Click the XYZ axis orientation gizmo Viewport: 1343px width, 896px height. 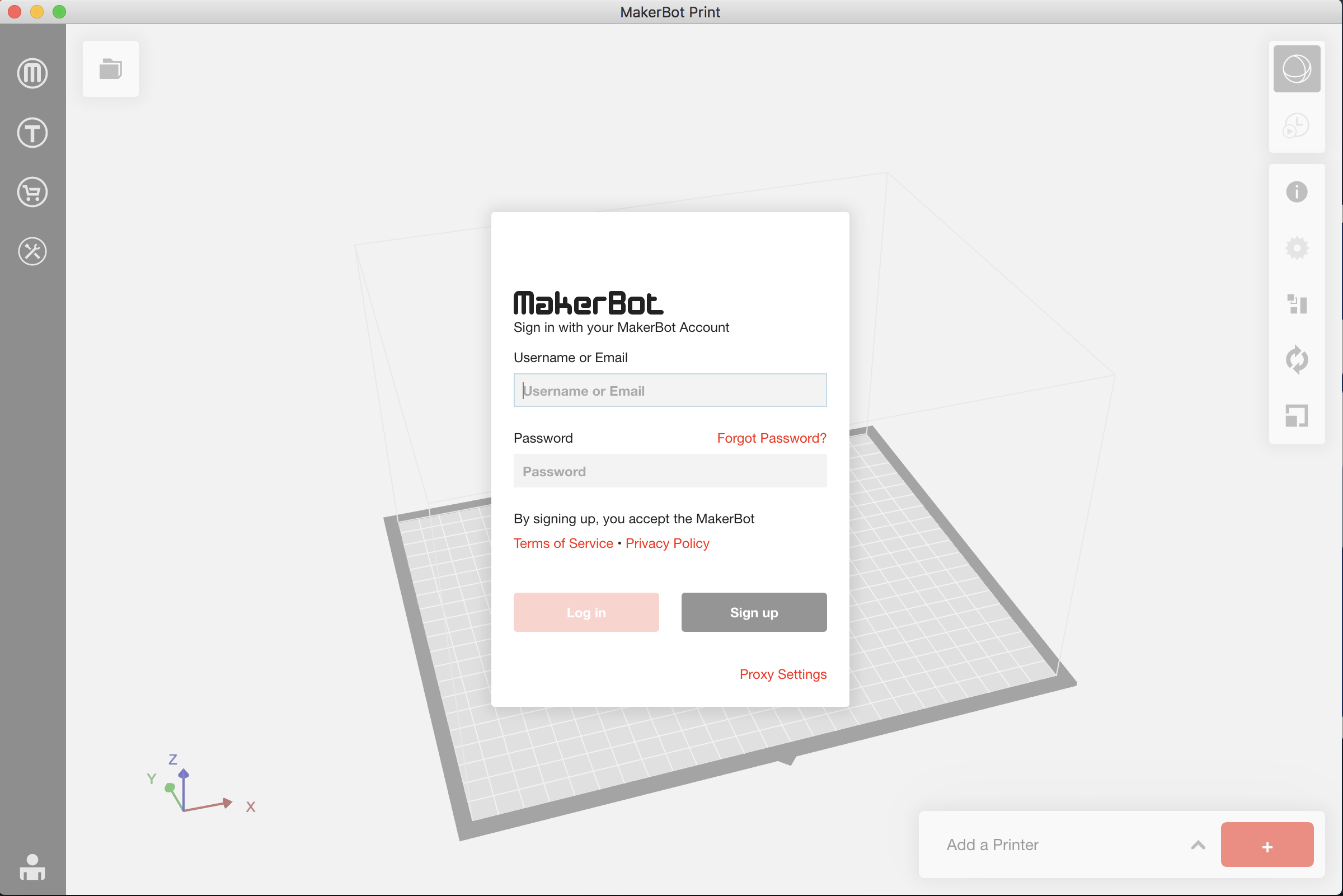[200, 784]
